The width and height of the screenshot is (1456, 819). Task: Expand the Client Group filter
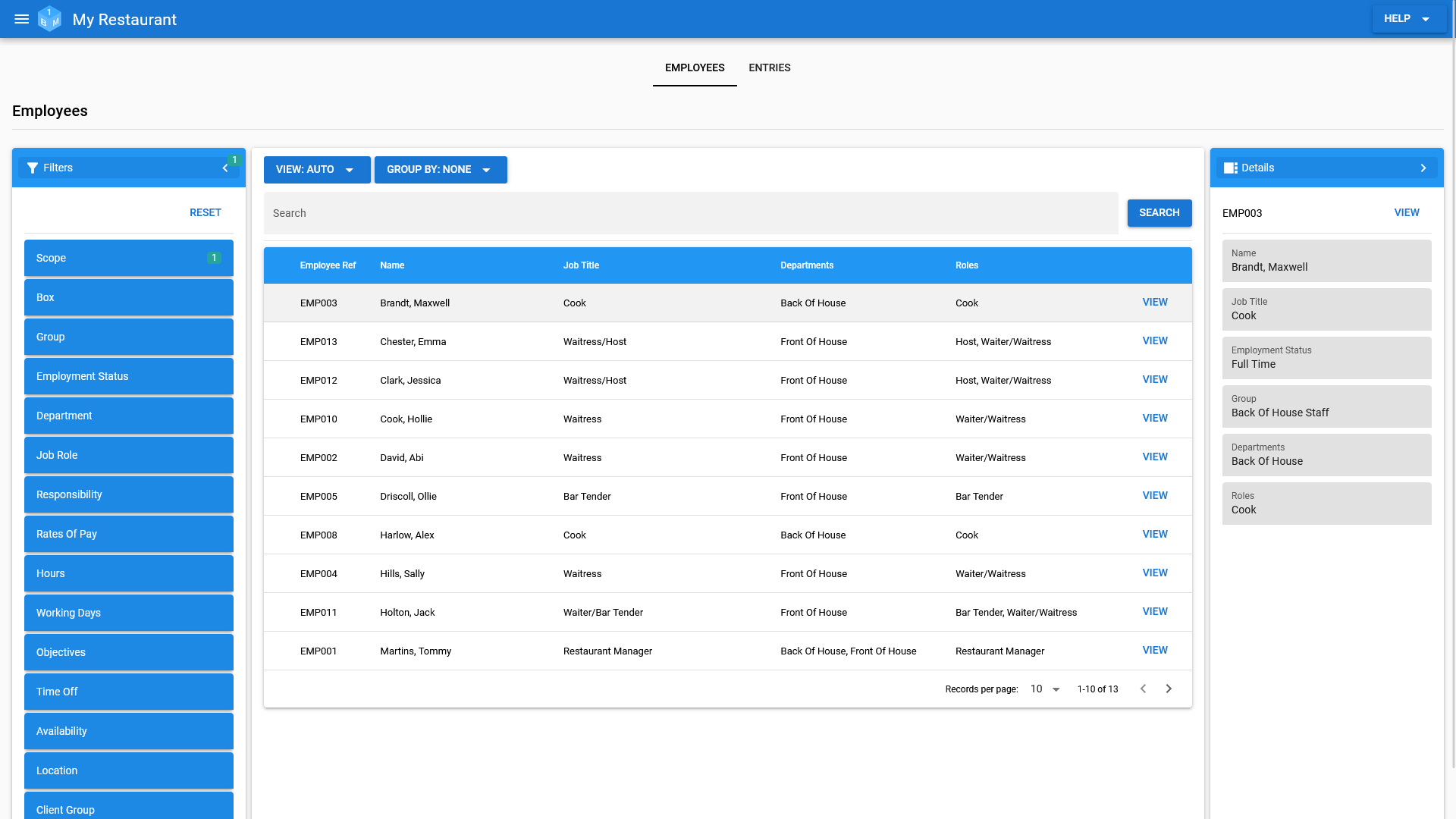pyautogui.click(x=129, y=805)
